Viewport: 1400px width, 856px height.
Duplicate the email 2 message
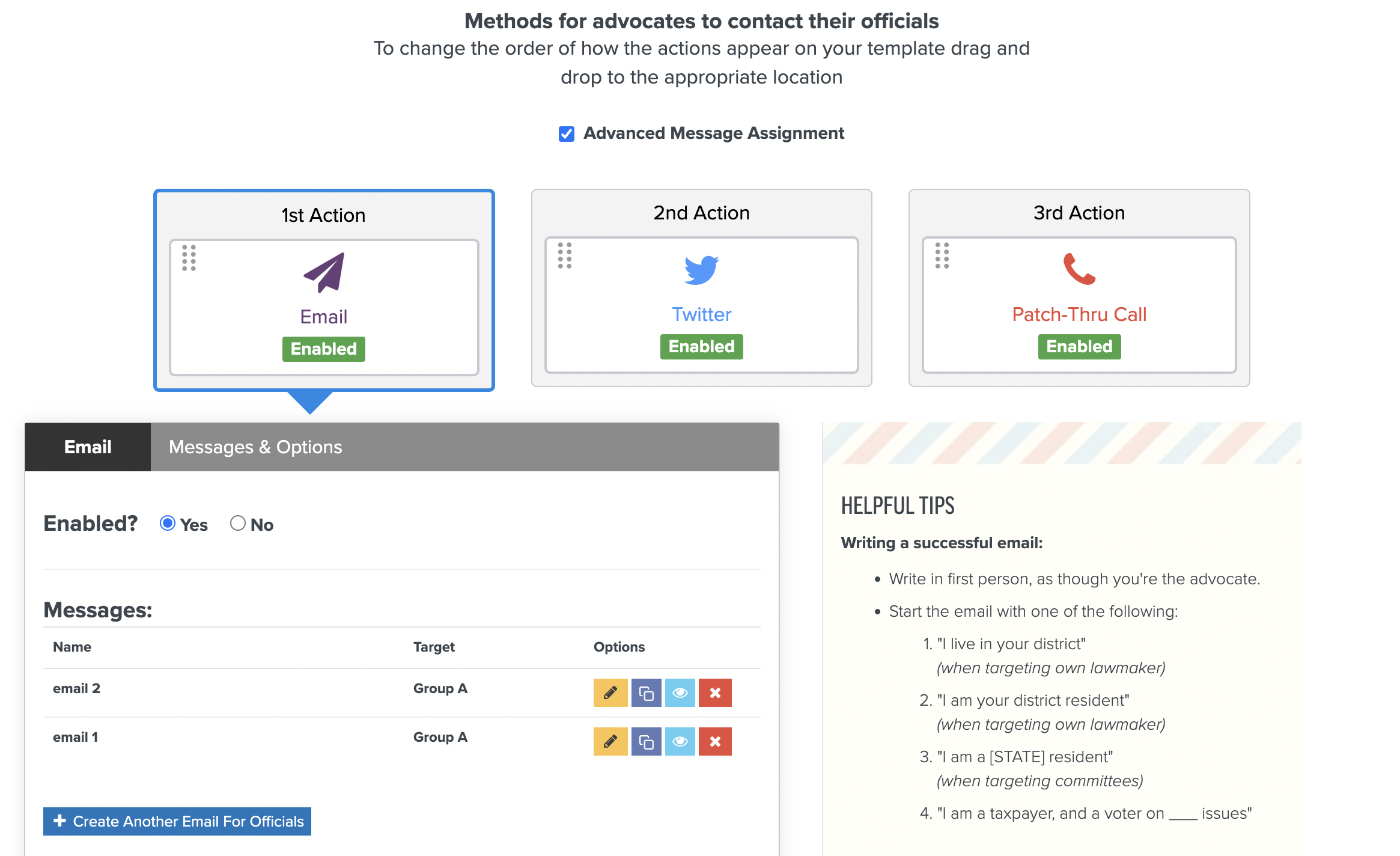coord(646,692)
